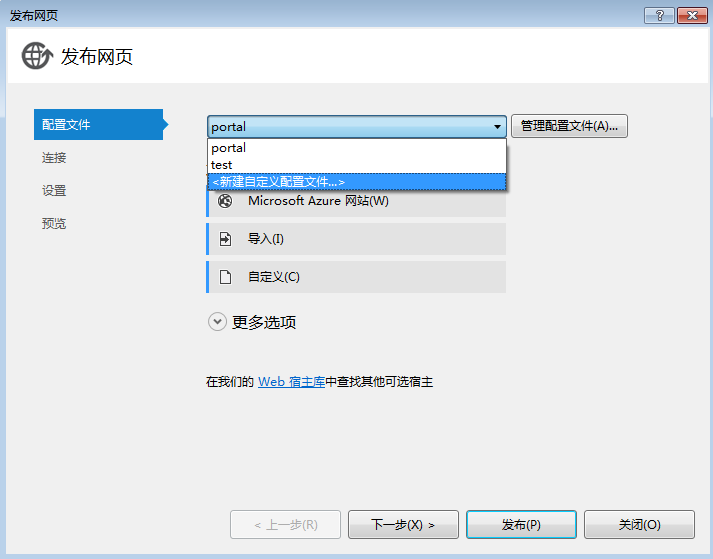Screen dimensions: 713x559
Task: Select portal in the dropdown list
Action: (356, 148)
